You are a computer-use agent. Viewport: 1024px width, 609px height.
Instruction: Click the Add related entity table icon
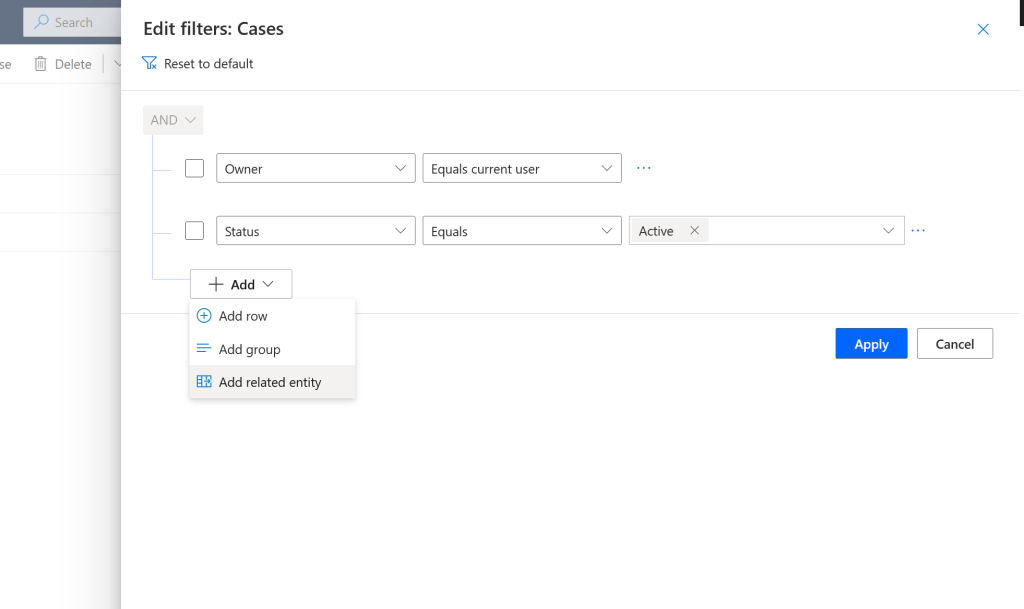pos(204,381)
